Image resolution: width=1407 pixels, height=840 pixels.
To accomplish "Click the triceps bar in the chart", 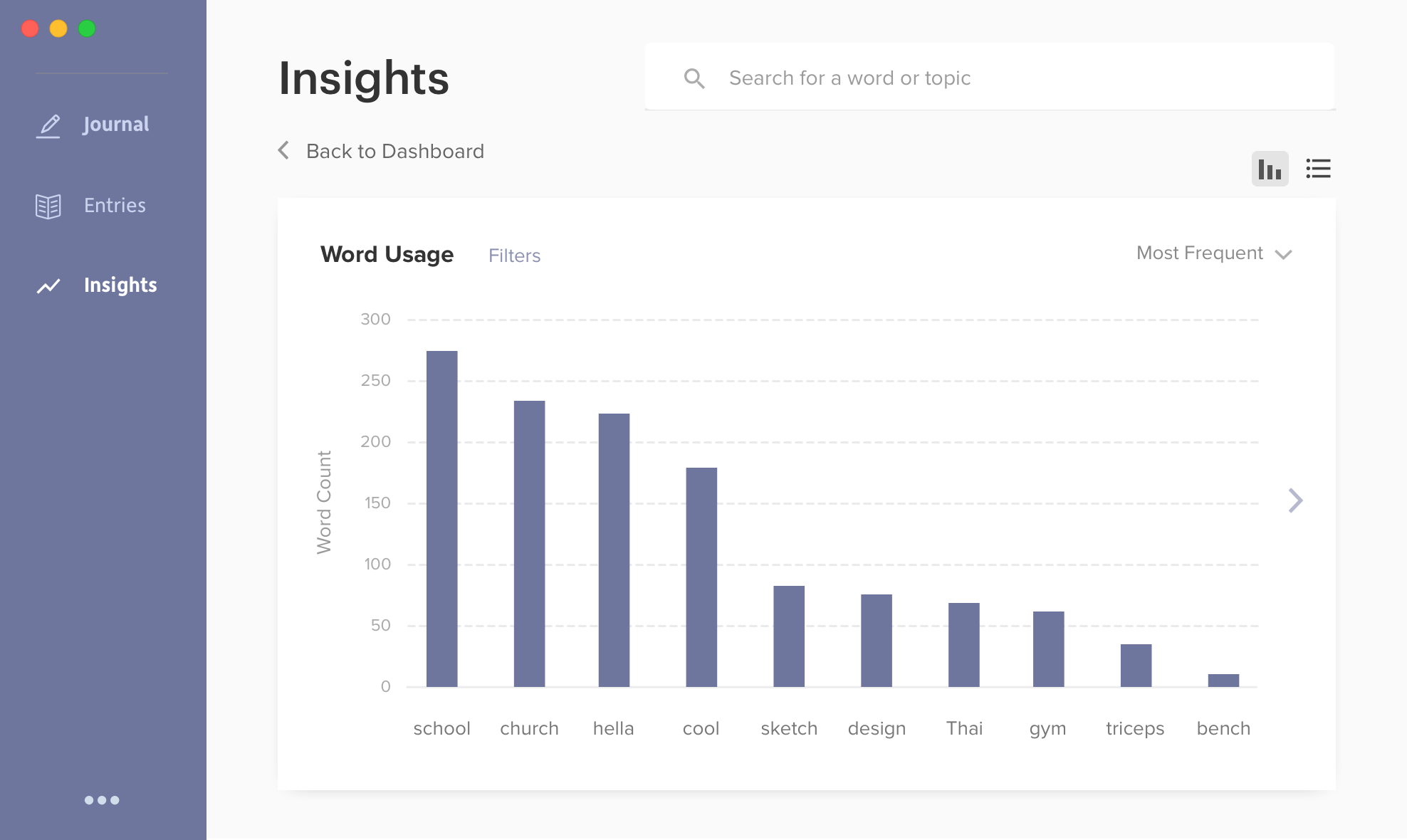I will [x=1136, y=666].
